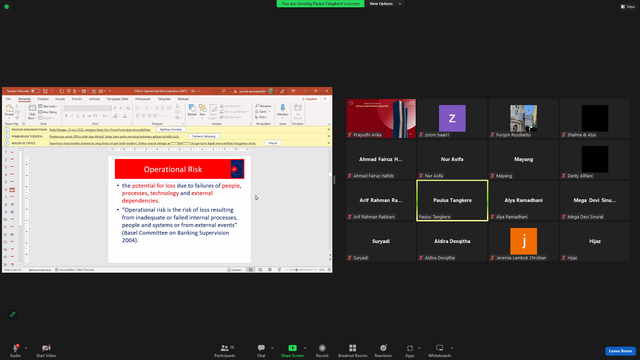Click the Masuk button in yellow bar
Viewport: 640px width, 360px height.
(273, 143)
